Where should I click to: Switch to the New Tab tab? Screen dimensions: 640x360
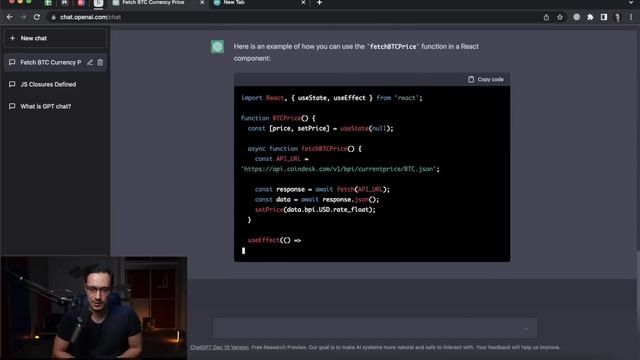[260, 3]
